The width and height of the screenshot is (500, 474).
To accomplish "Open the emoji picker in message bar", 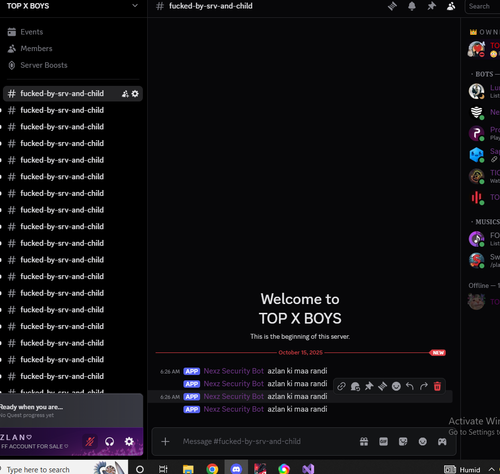I will [x=423, y=442].
